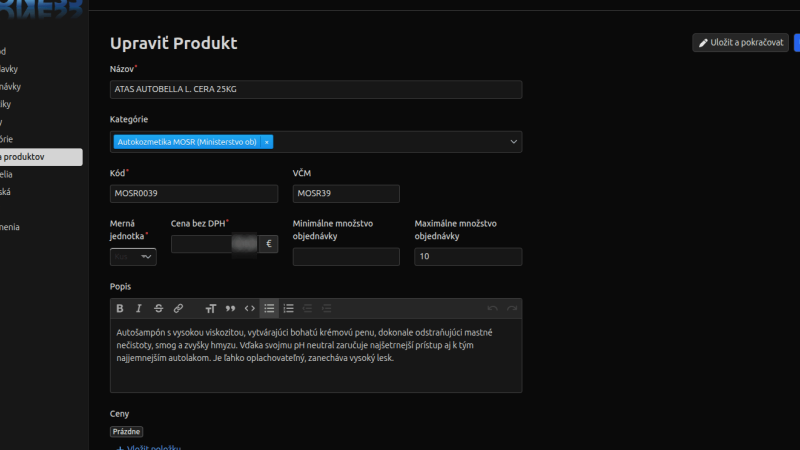The width and height of the screenshot is (800, 450).
Task: Click the Názov input field
Action: pyautogui.click(x=316, y=89)
